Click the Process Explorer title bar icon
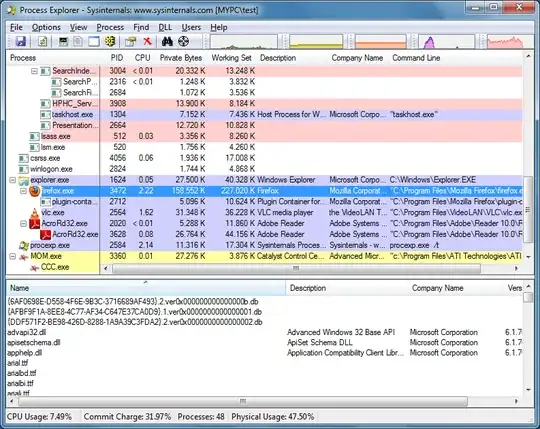Screen dimensions: 540x429 tap(11, 10)
